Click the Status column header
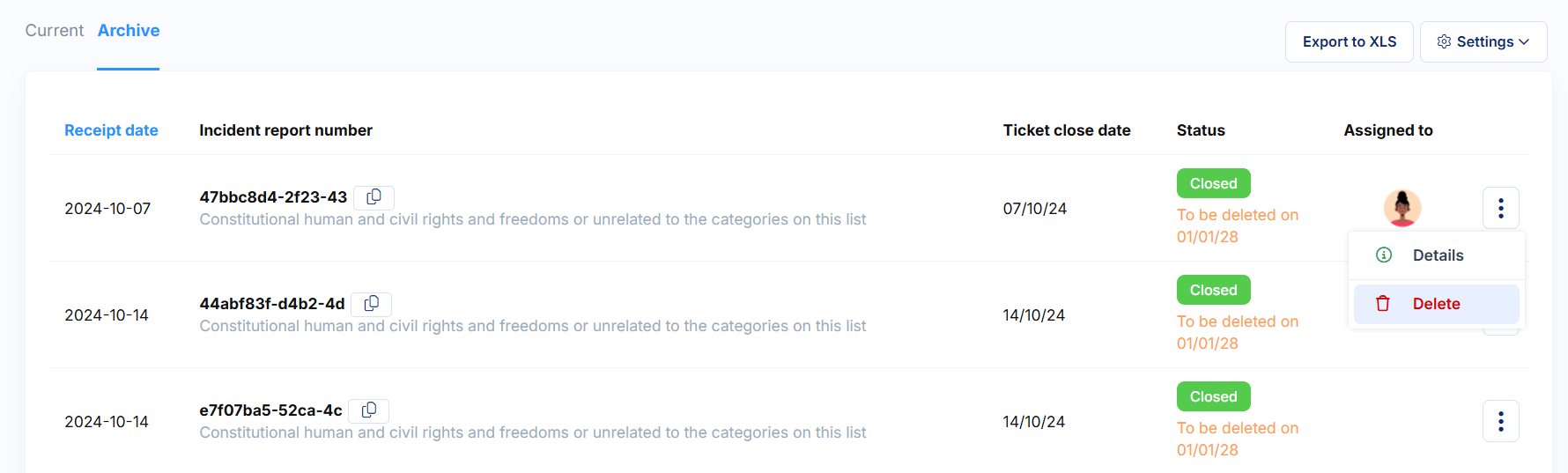The width and height of the screenshot is (1568, 473). pyautogui.click(x=1201, y=130)
